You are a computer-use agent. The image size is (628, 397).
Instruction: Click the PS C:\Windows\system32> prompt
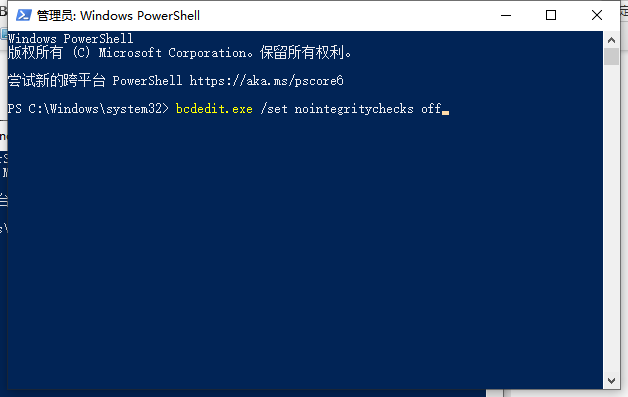88,109
